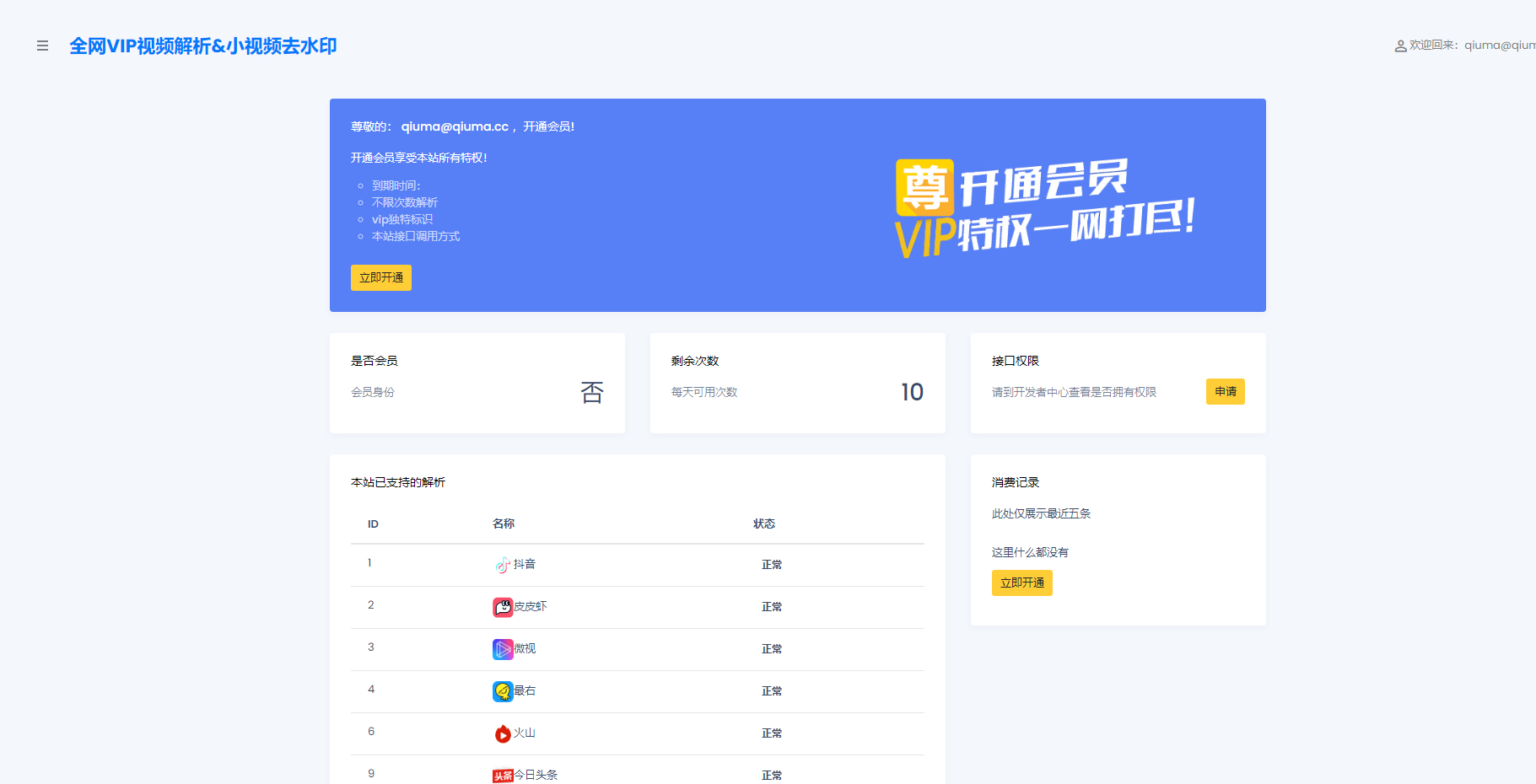Click the user profile icon near 欢迎回来
This screenshot has width=1536, height=784.
[1399, 46]
